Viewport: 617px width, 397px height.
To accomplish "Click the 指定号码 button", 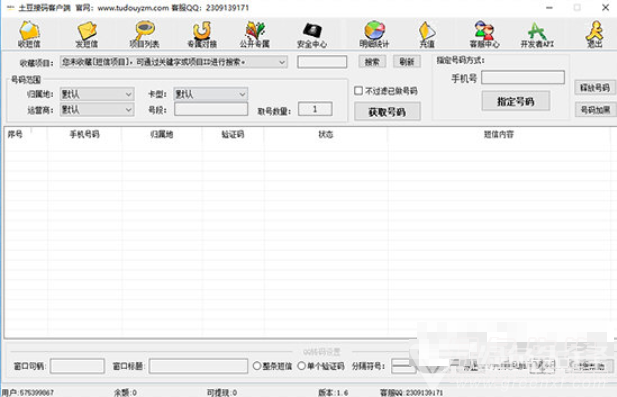I will click(x=515, y=102).
